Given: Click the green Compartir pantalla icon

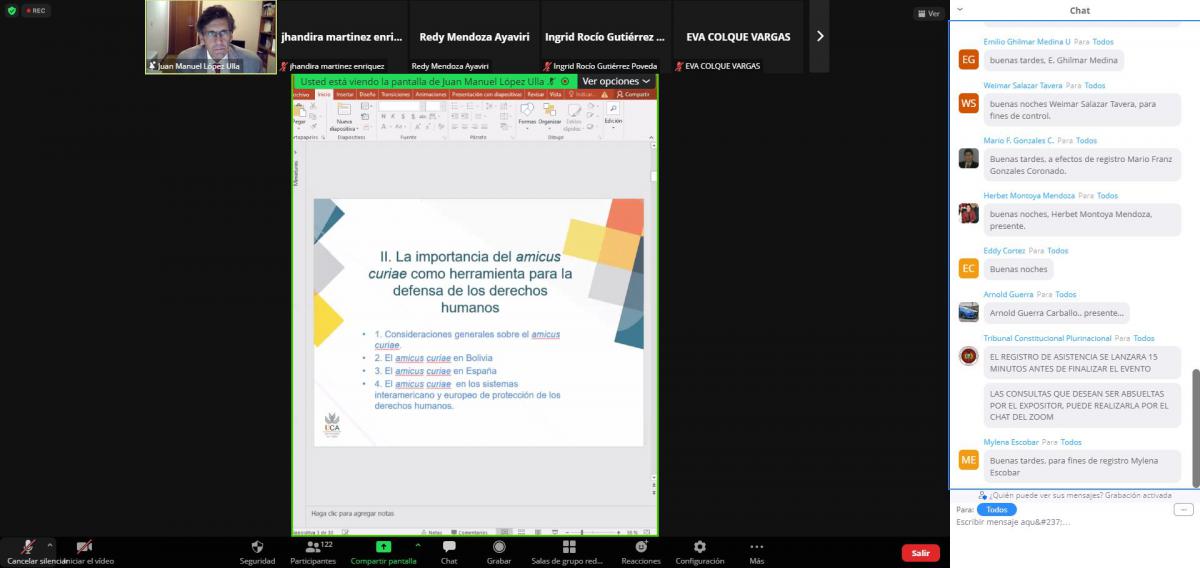Looking at the screenshot, I should coord(383,547).
